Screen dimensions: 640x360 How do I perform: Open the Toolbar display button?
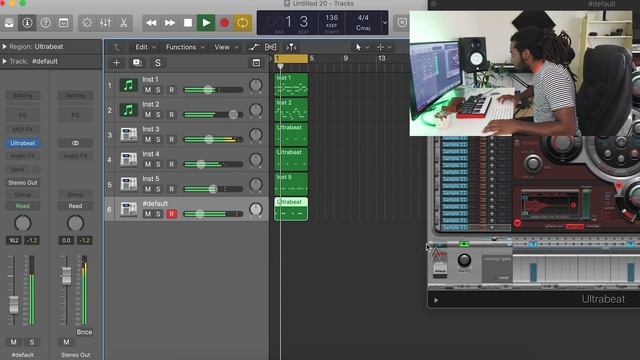pos(64,23)
